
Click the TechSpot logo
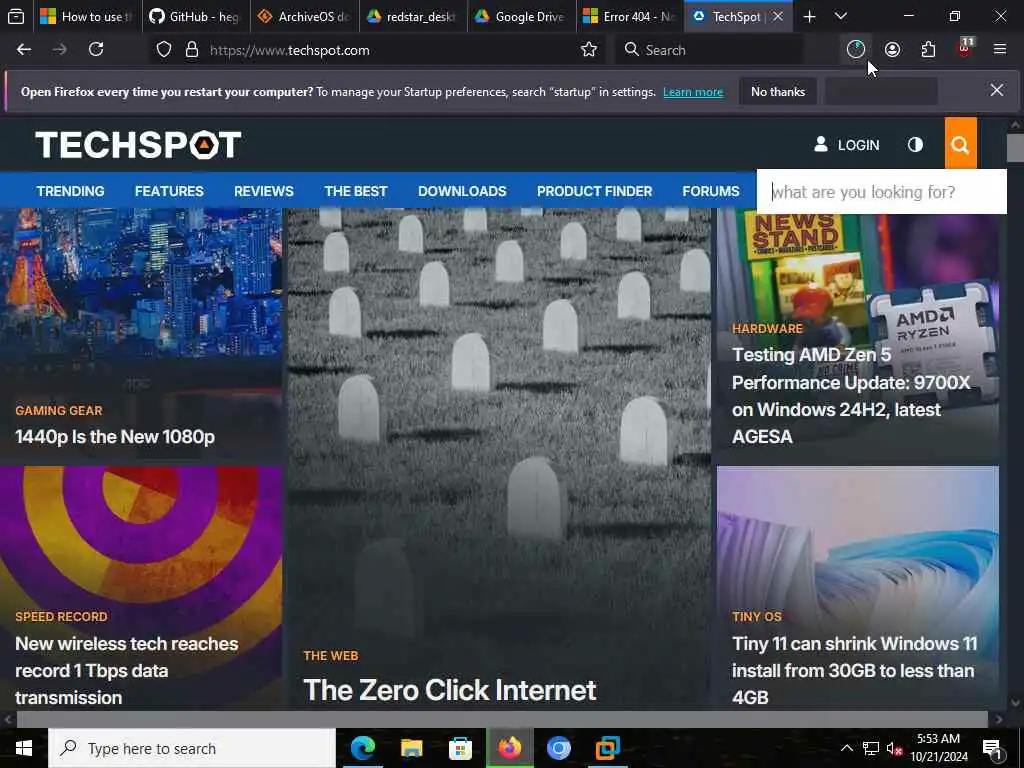(138, 145)
